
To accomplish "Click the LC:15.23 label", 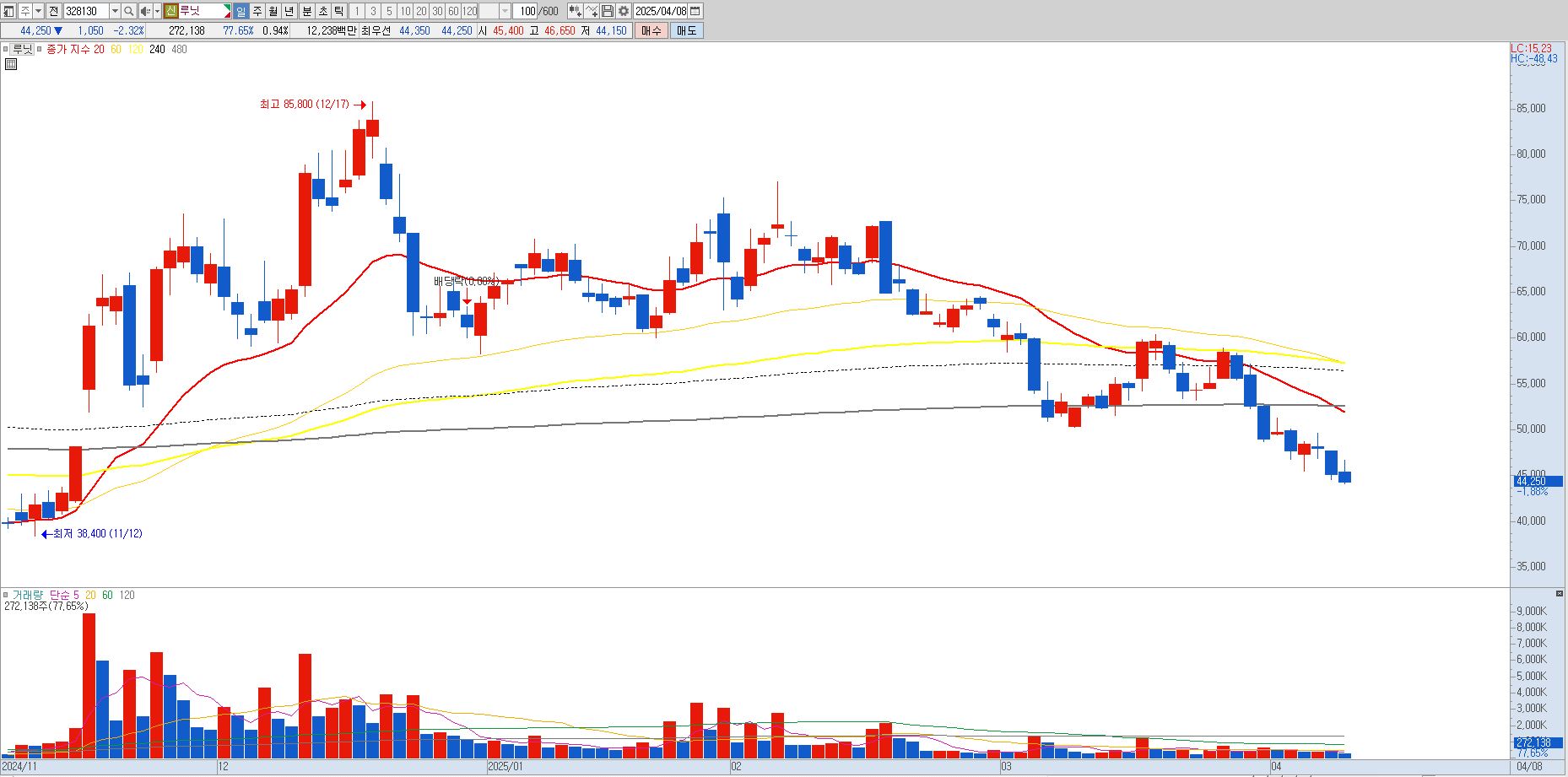I will point(1531,49).
